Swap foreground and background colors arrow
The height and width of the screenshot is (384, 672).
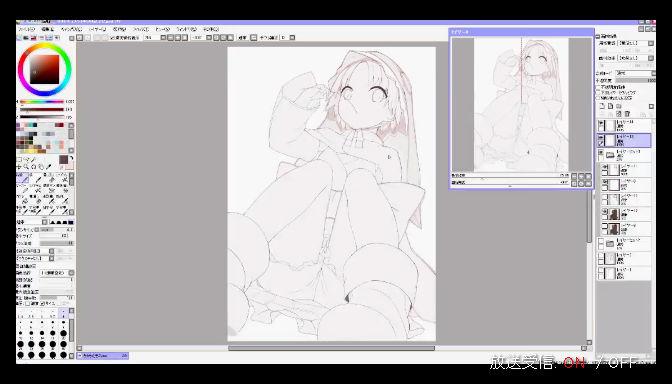click(x=71, y=159)
